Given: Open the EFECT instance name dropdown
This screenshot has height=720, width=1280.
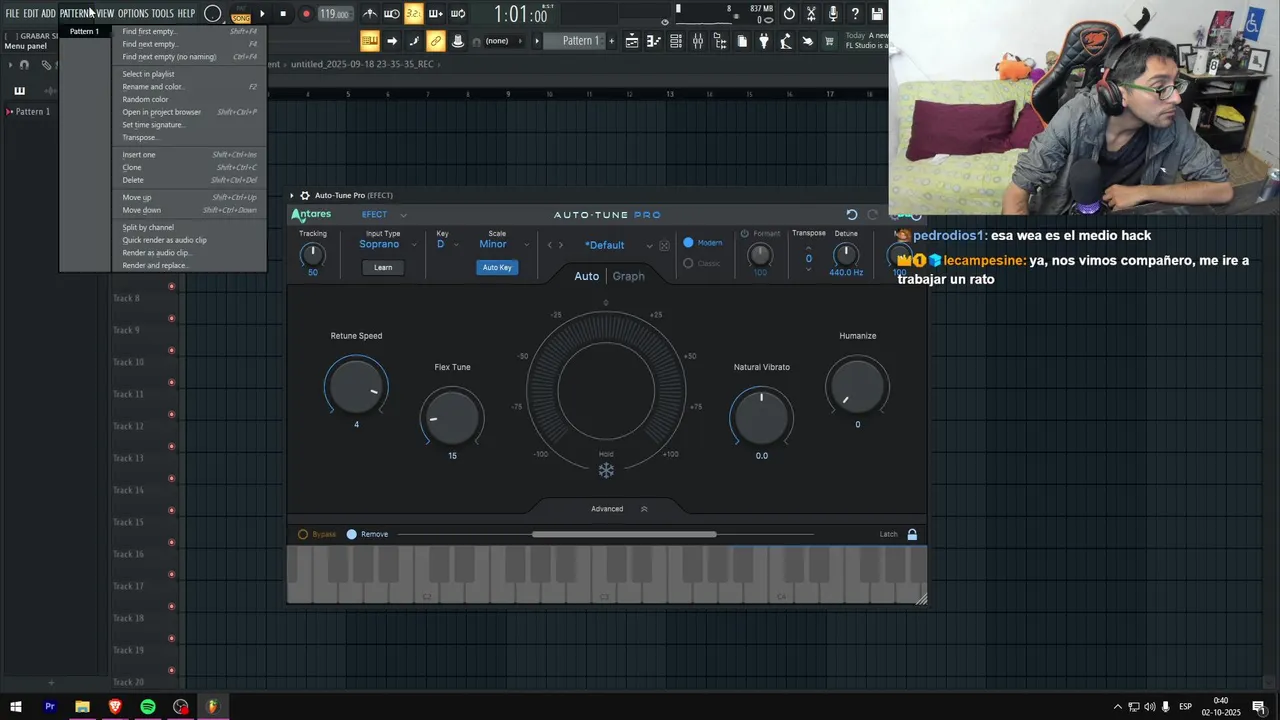Looking at the screenshot, I should coord(384,215).
